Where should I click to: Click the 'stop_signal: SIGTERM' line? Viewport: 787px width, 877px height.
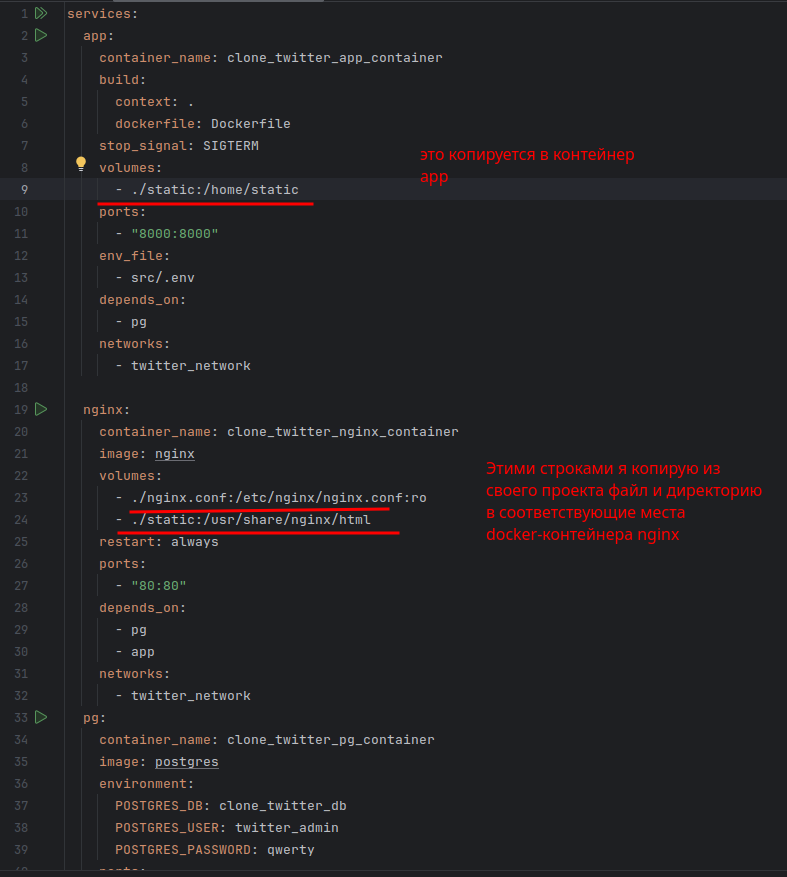click(x=179, y=145)
